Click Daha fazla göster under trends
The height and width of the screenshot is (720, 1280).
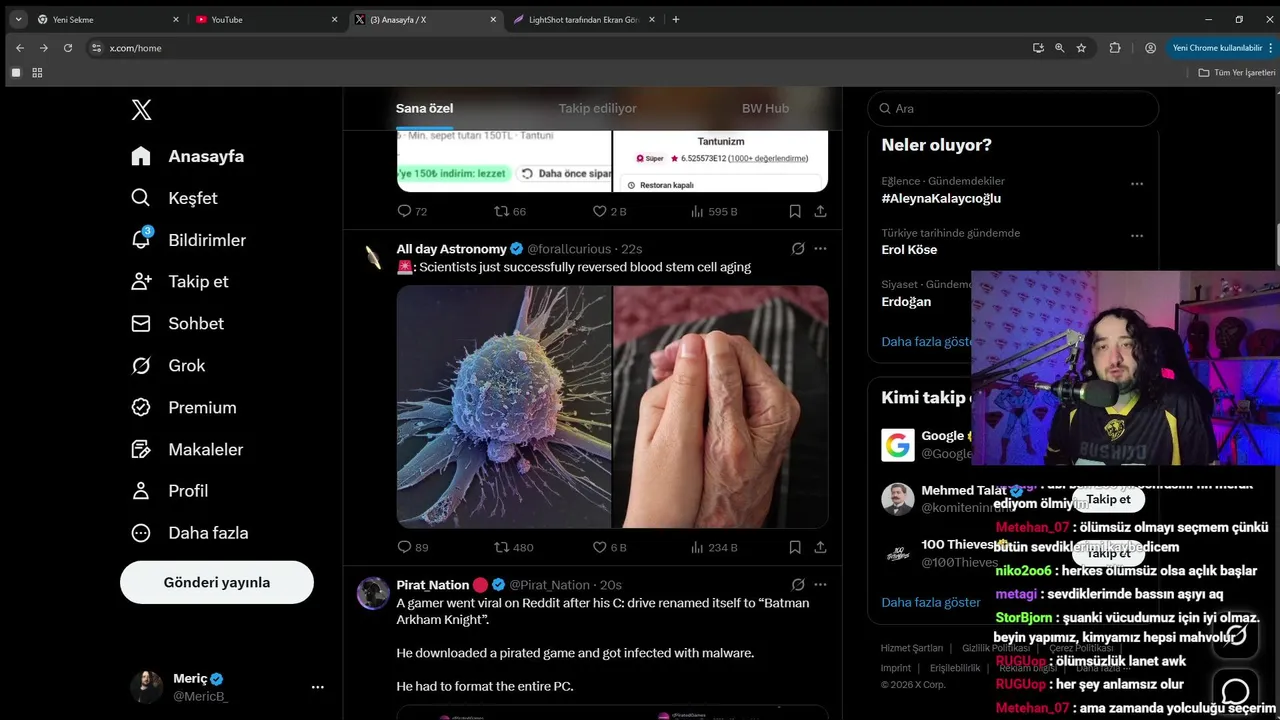click(x=926, y=341)
